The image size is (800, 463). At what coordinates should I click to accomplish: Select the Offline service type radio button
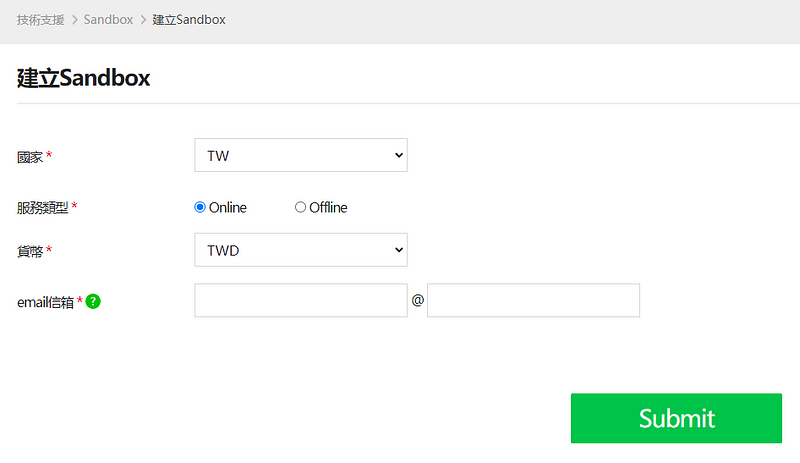pos(300,208)
